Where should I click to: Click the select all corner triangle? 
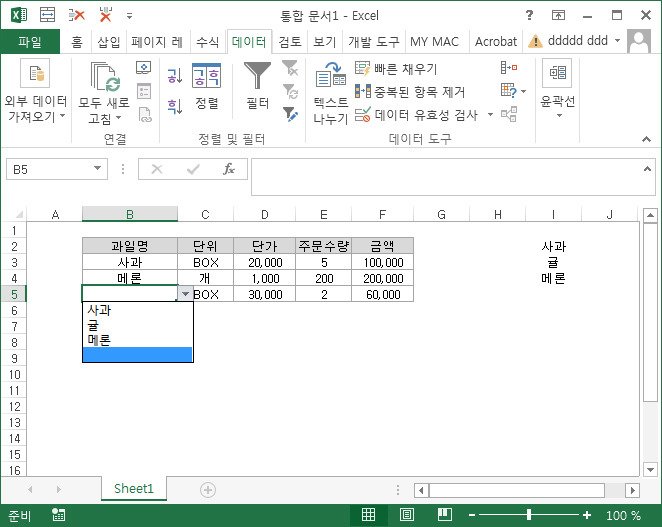[19, 215]
